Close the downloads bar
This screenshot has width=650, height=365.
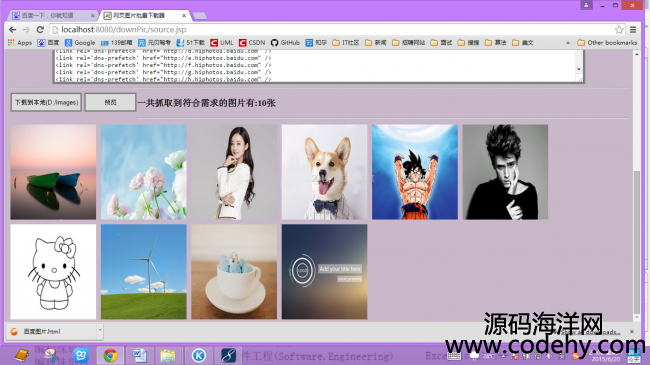pyautogui.click(x=632, y=331)
